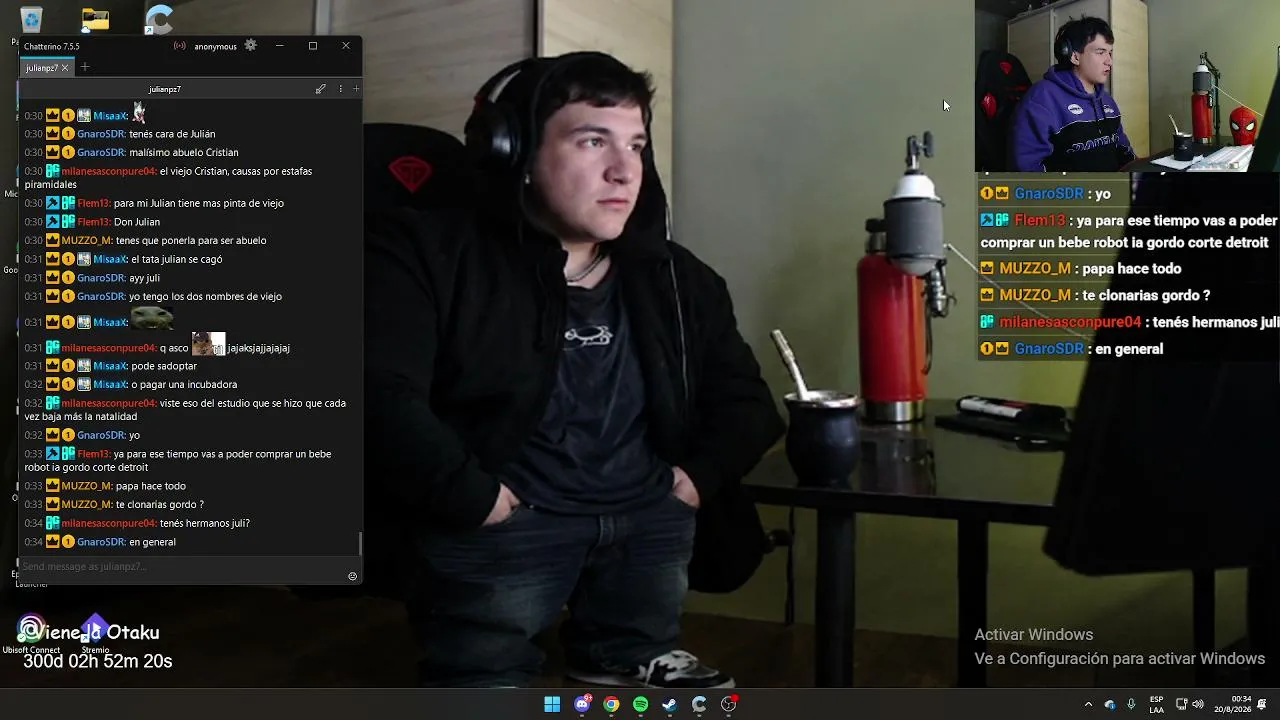Add a new tab in Chatterino
Image resolution: width=1280 pixels, height=720 pixels.
[85, 67]
